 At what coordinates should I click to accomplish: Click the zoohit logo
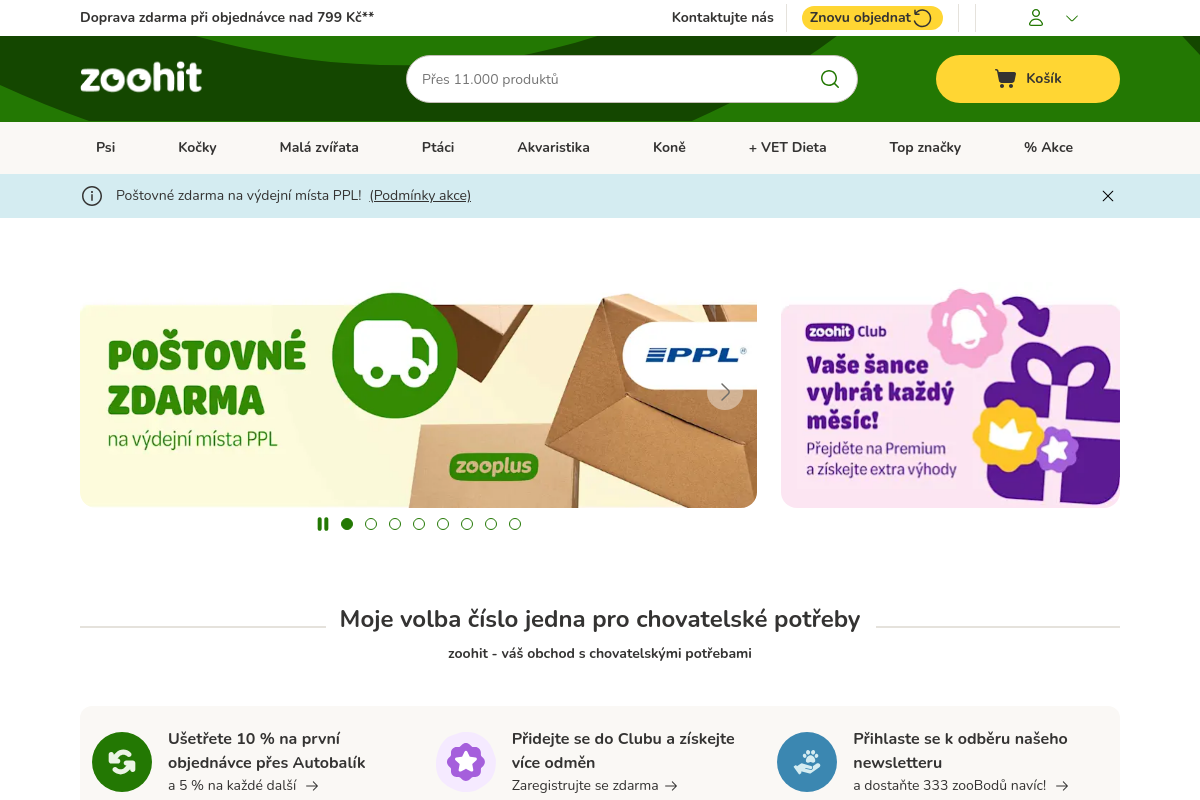(141, 78)
